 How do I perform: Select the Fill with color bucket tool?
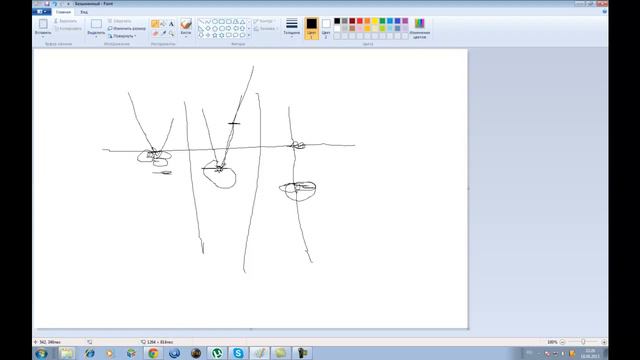coord(163,24)
